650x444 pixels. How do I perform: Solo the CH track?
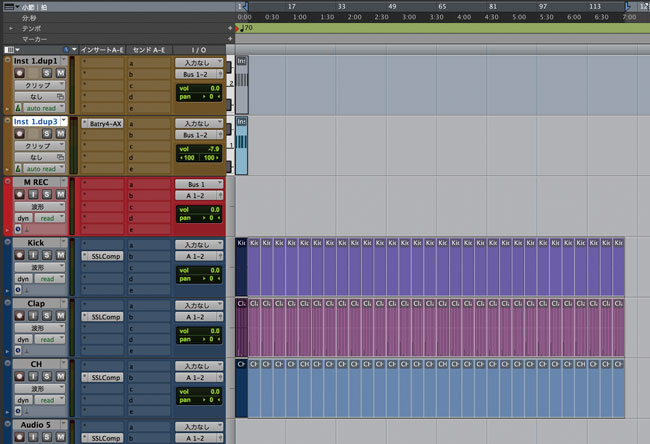(47, 376)
